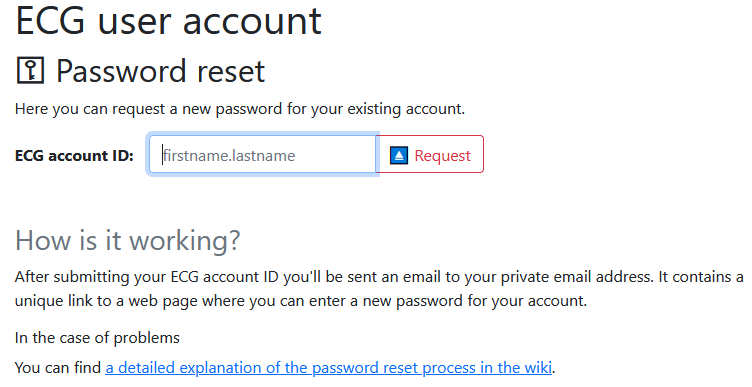Click the 'ECG account ID:' label

(x=74, y=155)
